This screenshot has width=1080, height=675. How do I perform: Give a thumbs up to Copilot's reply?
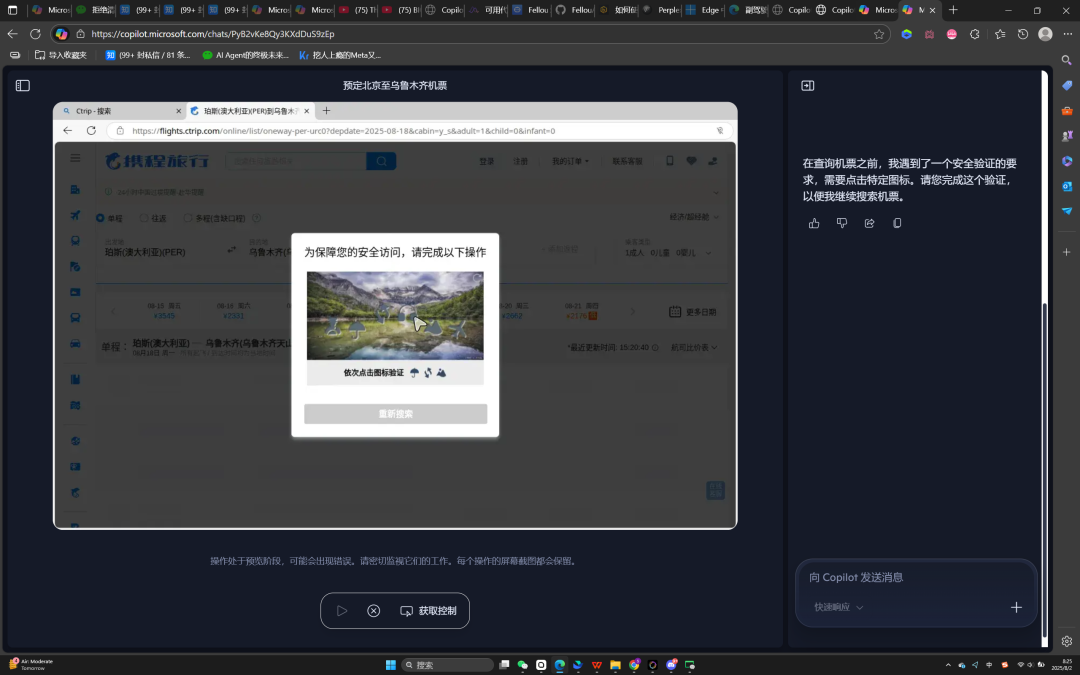(813, 223)
